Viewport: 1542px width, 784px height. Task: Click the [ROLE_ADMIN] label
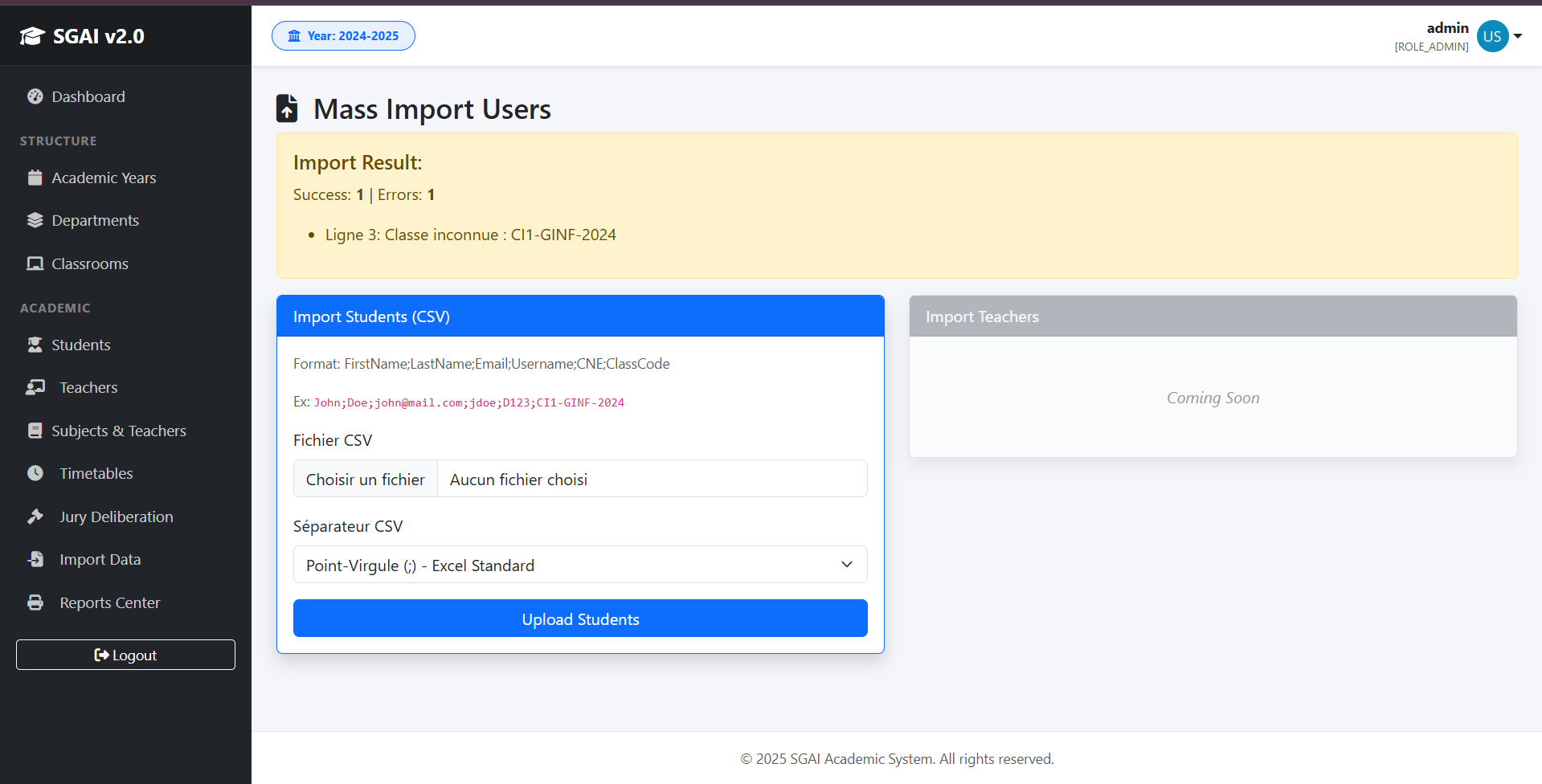(1432, 47)
